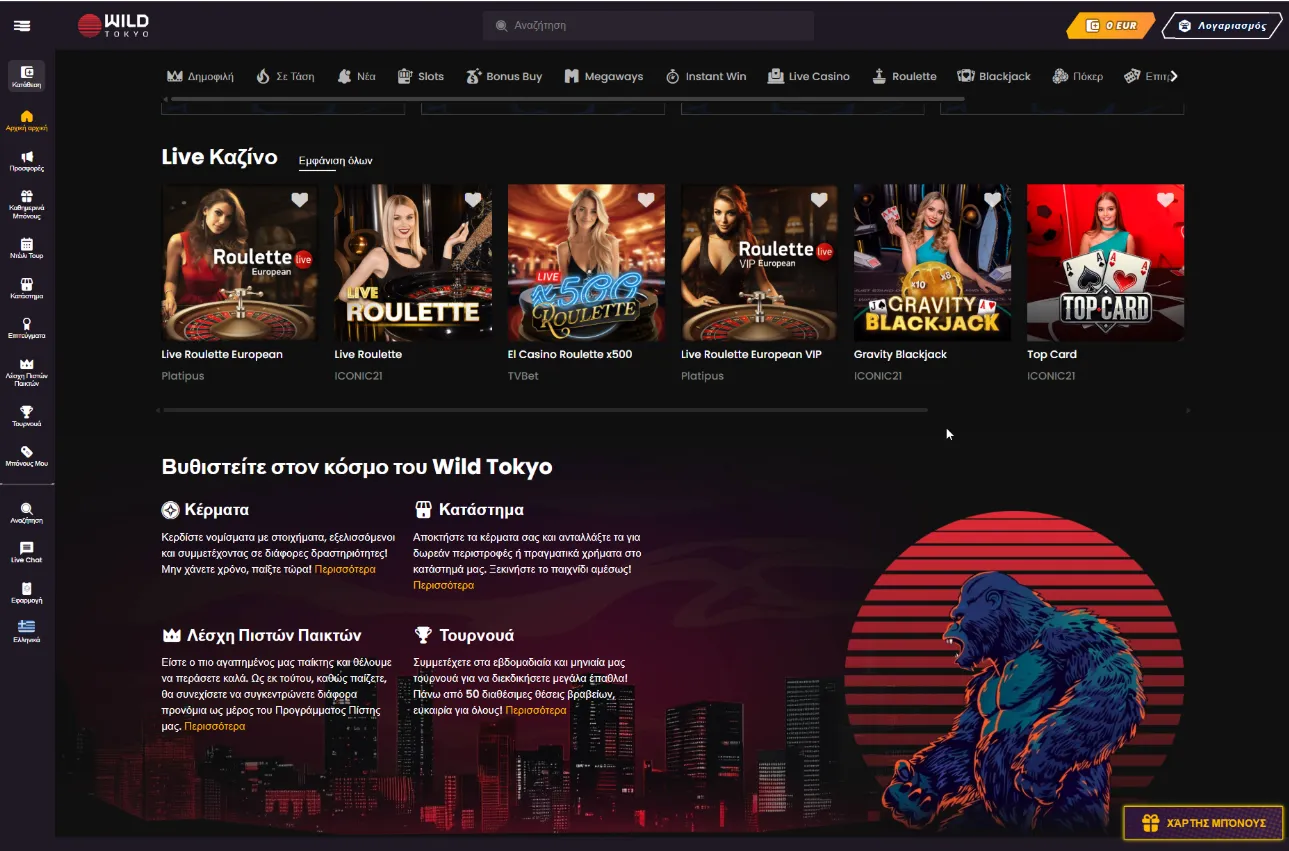Screen dimensions: 1289x851
Task: Select the Roulette category tab
Action: coord(904,76)
